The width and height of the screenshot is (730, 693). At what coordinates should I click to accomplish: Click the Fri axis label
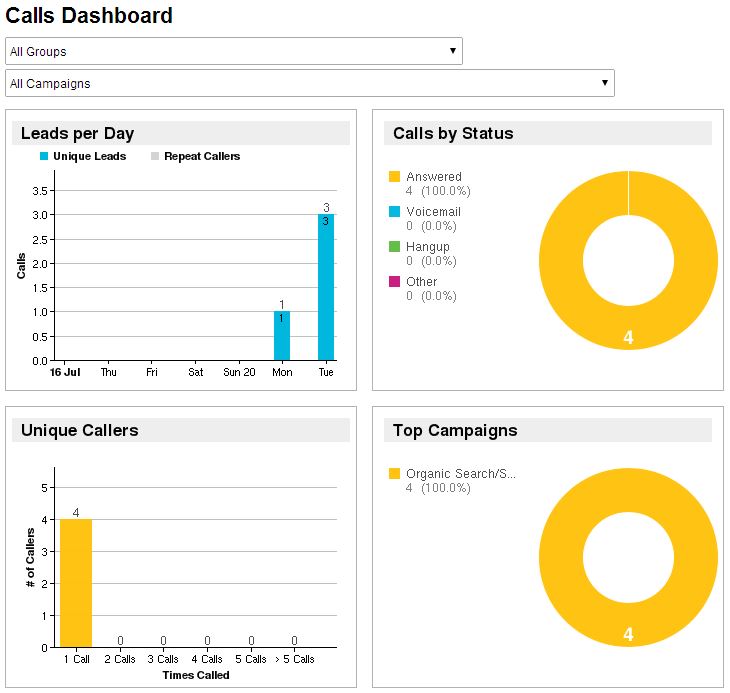(152, 372)
